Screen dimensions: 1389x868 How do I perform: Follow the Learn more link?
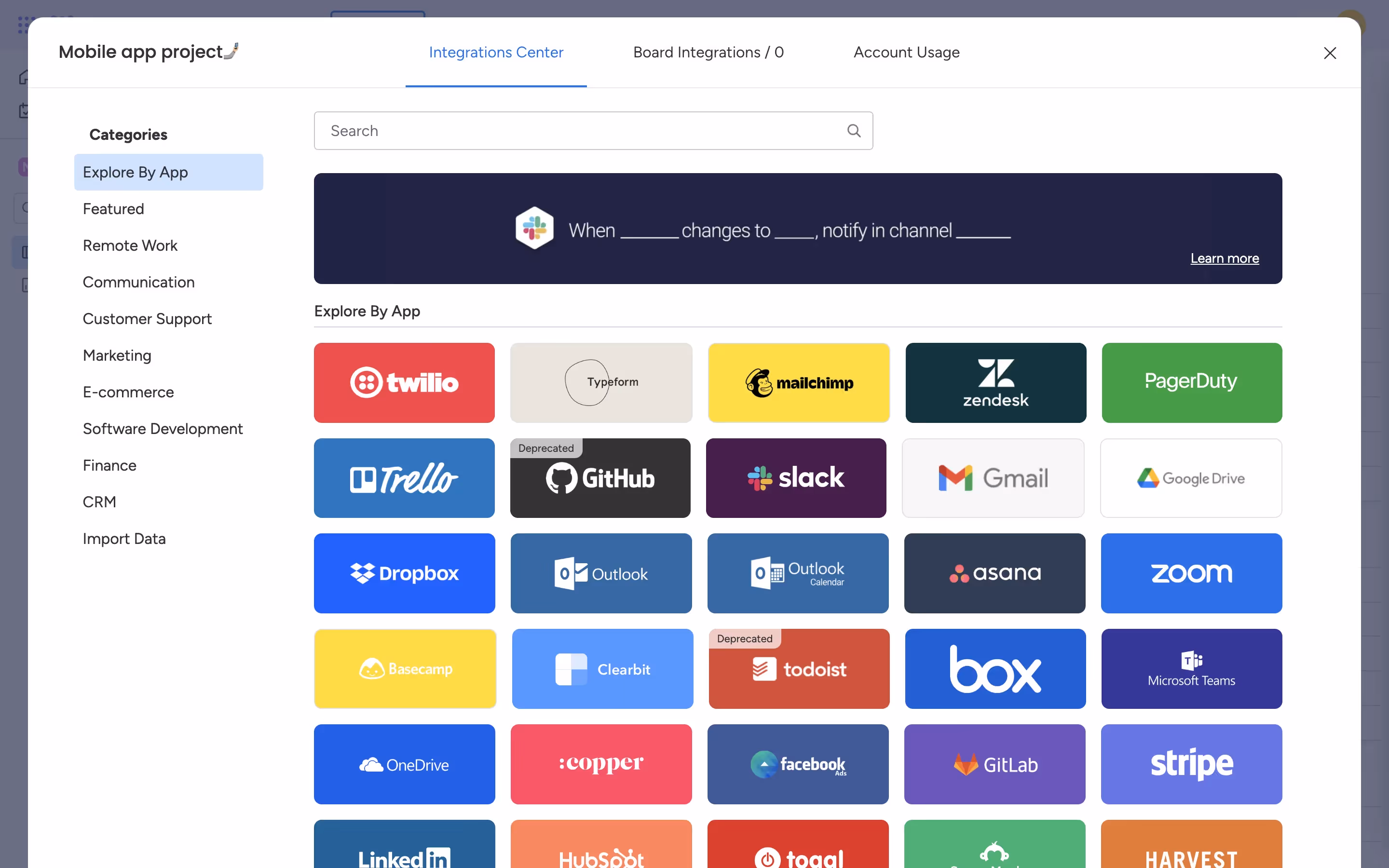(x=1224, y=258)
